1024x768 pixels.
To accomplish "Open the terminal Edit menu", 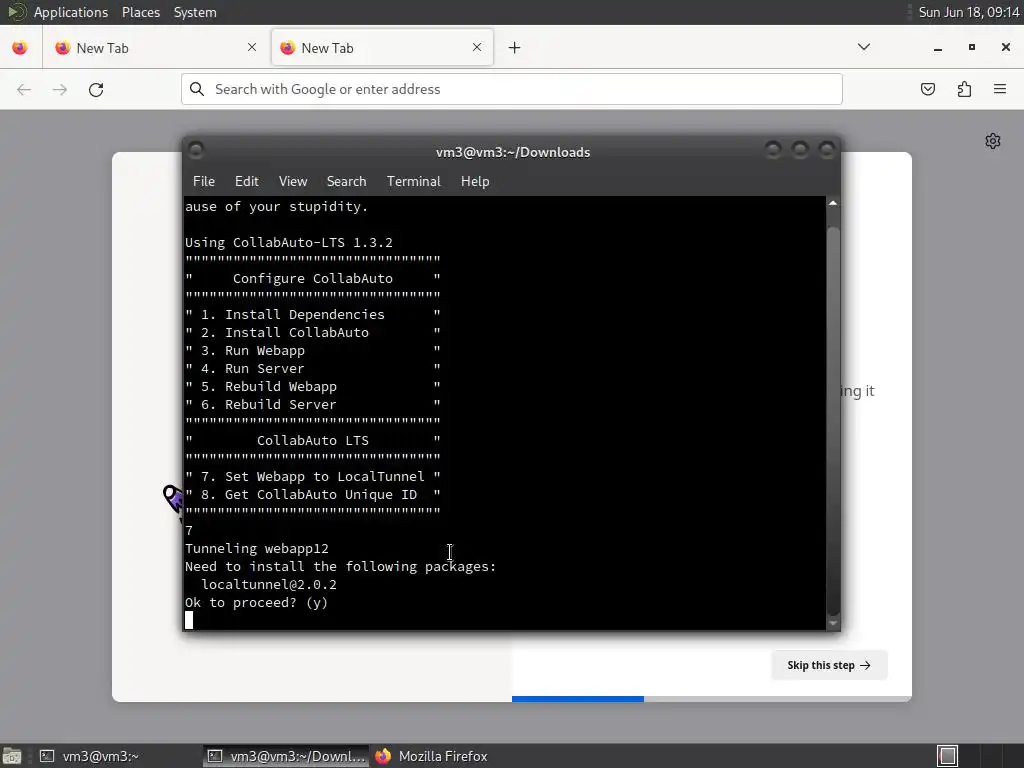I will click(x=246, y=182).
